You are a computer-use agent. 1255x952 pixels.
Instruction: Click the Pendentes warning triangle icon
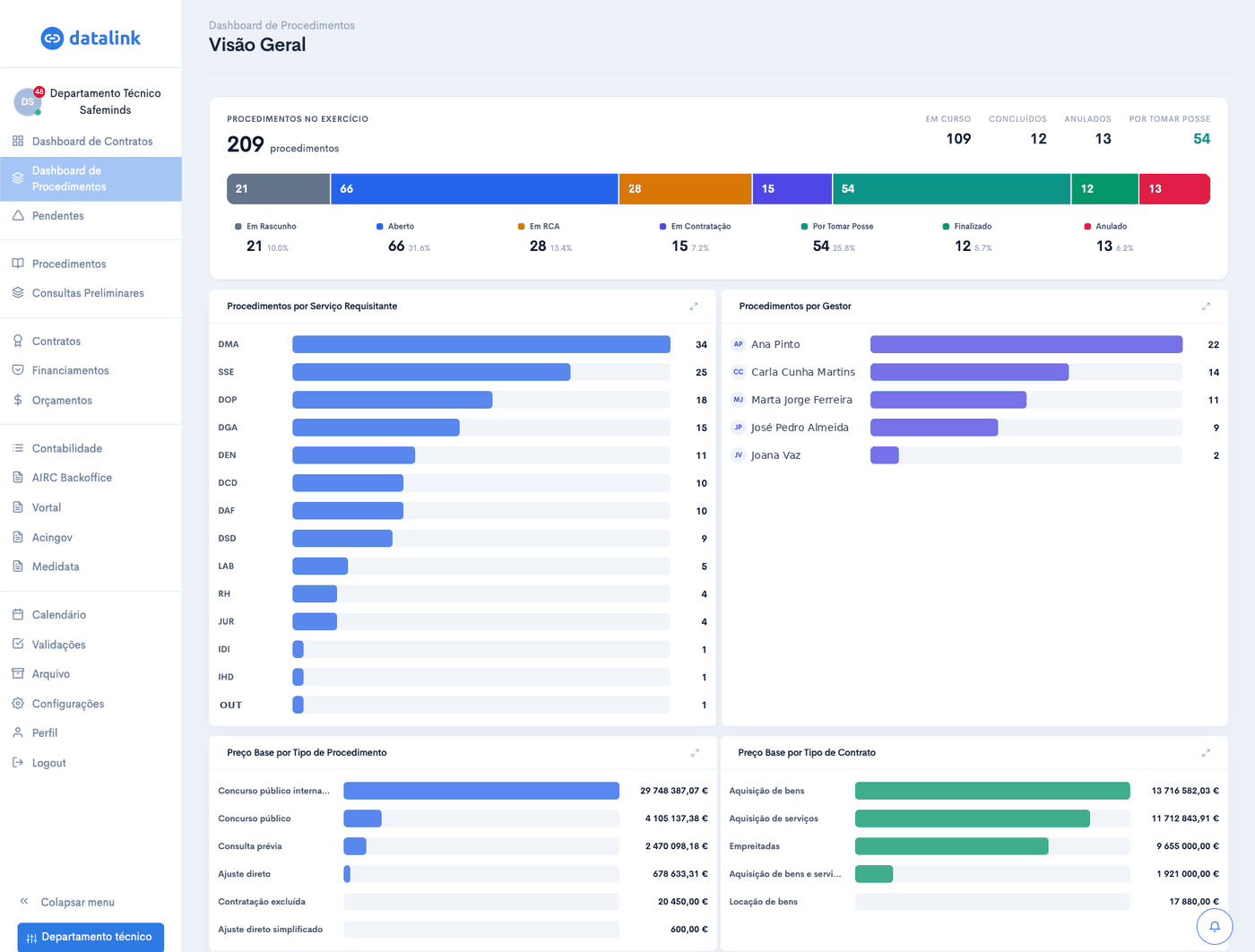tap(18, 215)
